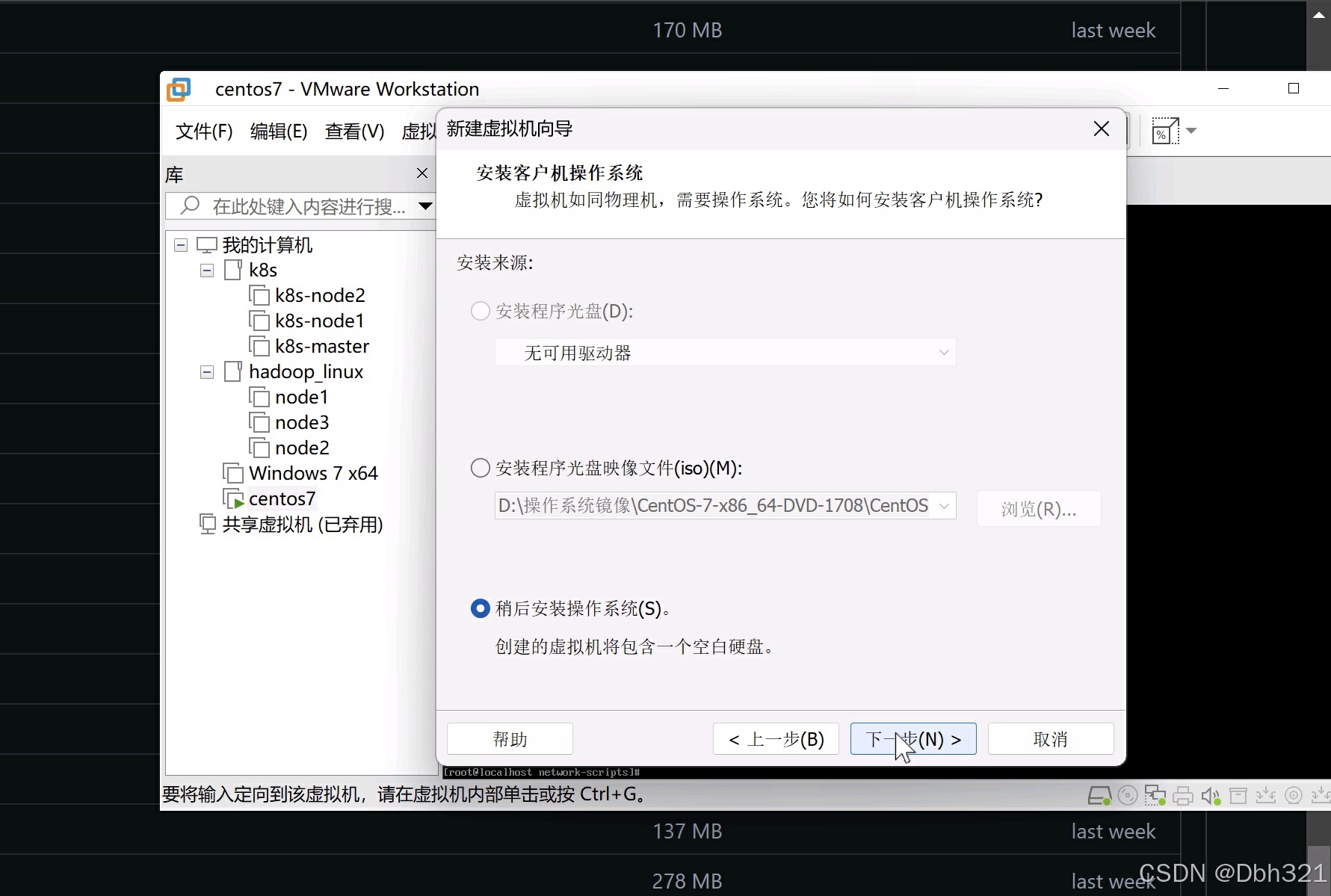Select Windows 7 x64 in library tree

[x=313, y=473]
